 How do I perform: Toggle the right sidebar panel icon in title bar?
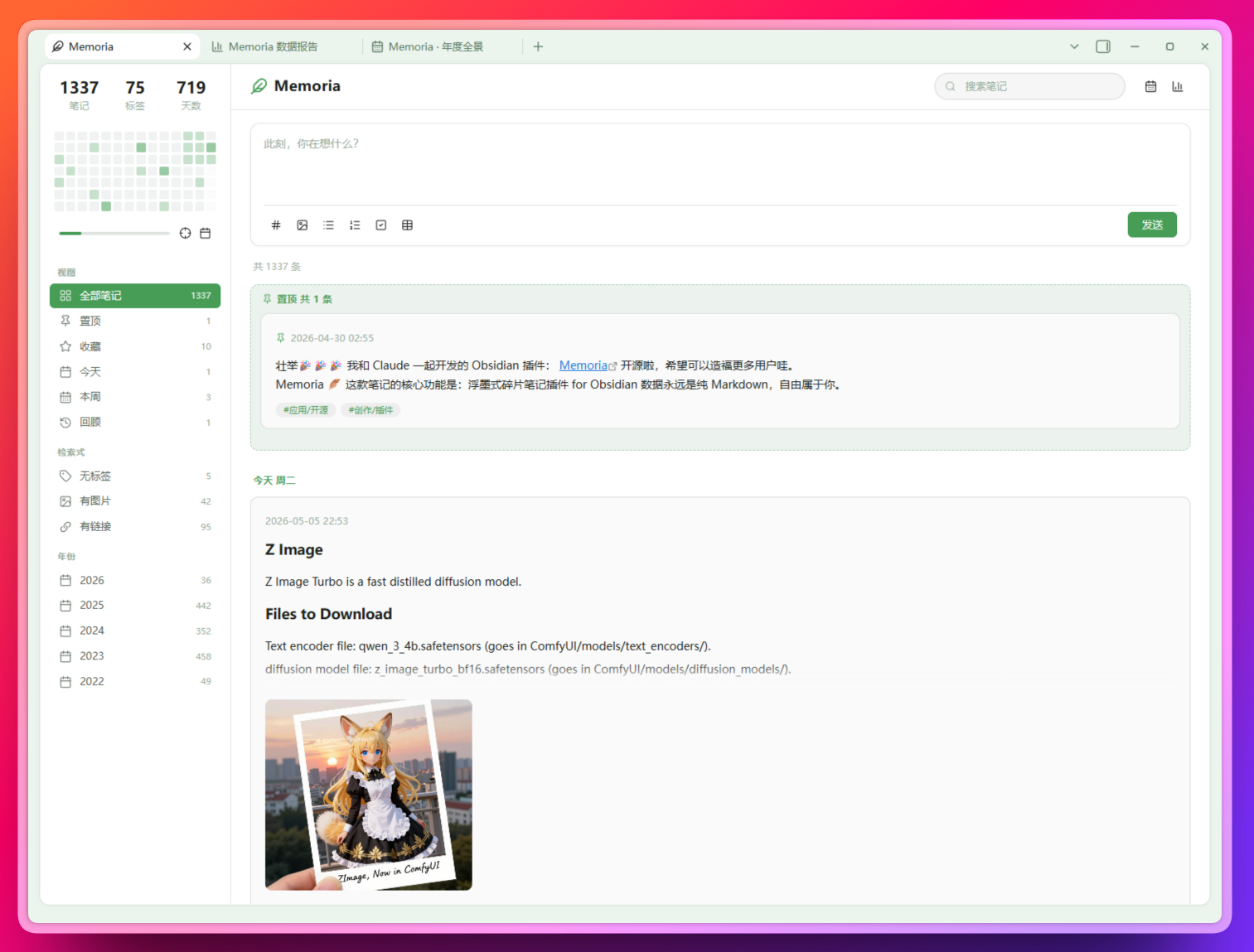[x=1103, y=46]
